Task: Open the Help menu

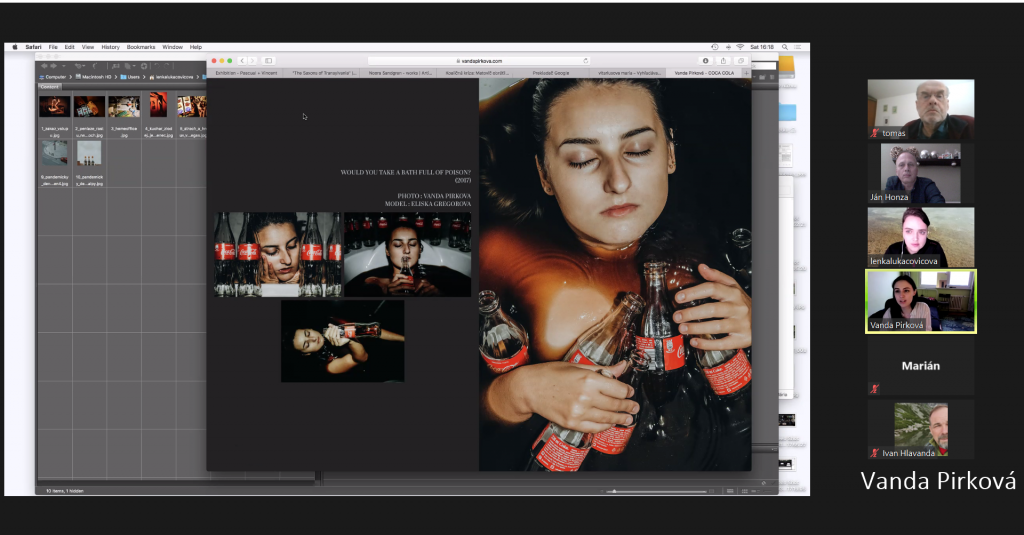Action: click(x=196, y=47)
